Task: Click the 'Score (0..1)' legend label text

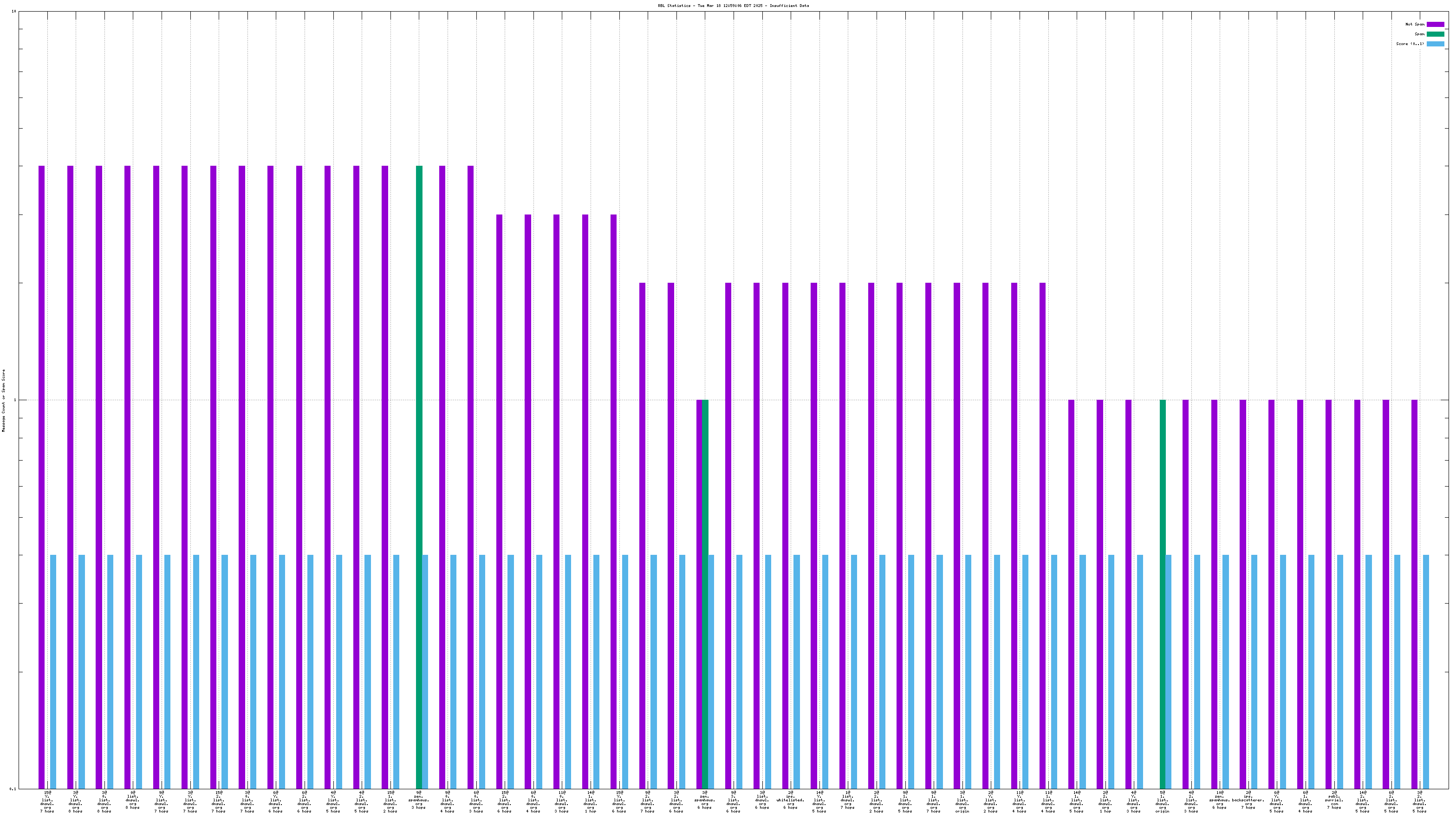Action: [1410, 44]
